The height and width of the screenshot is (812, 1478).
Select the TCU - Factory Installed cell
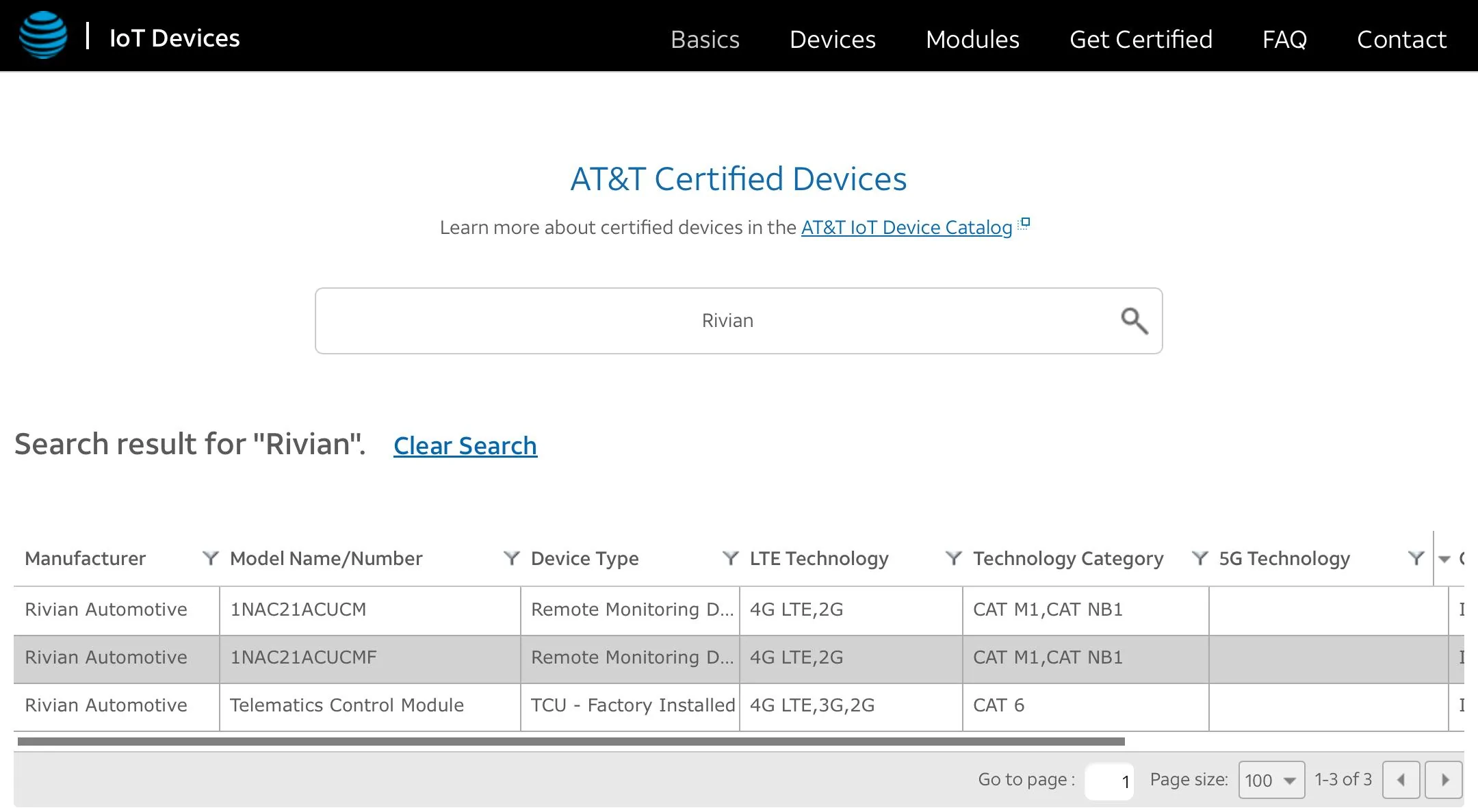(x=630, y=706)
